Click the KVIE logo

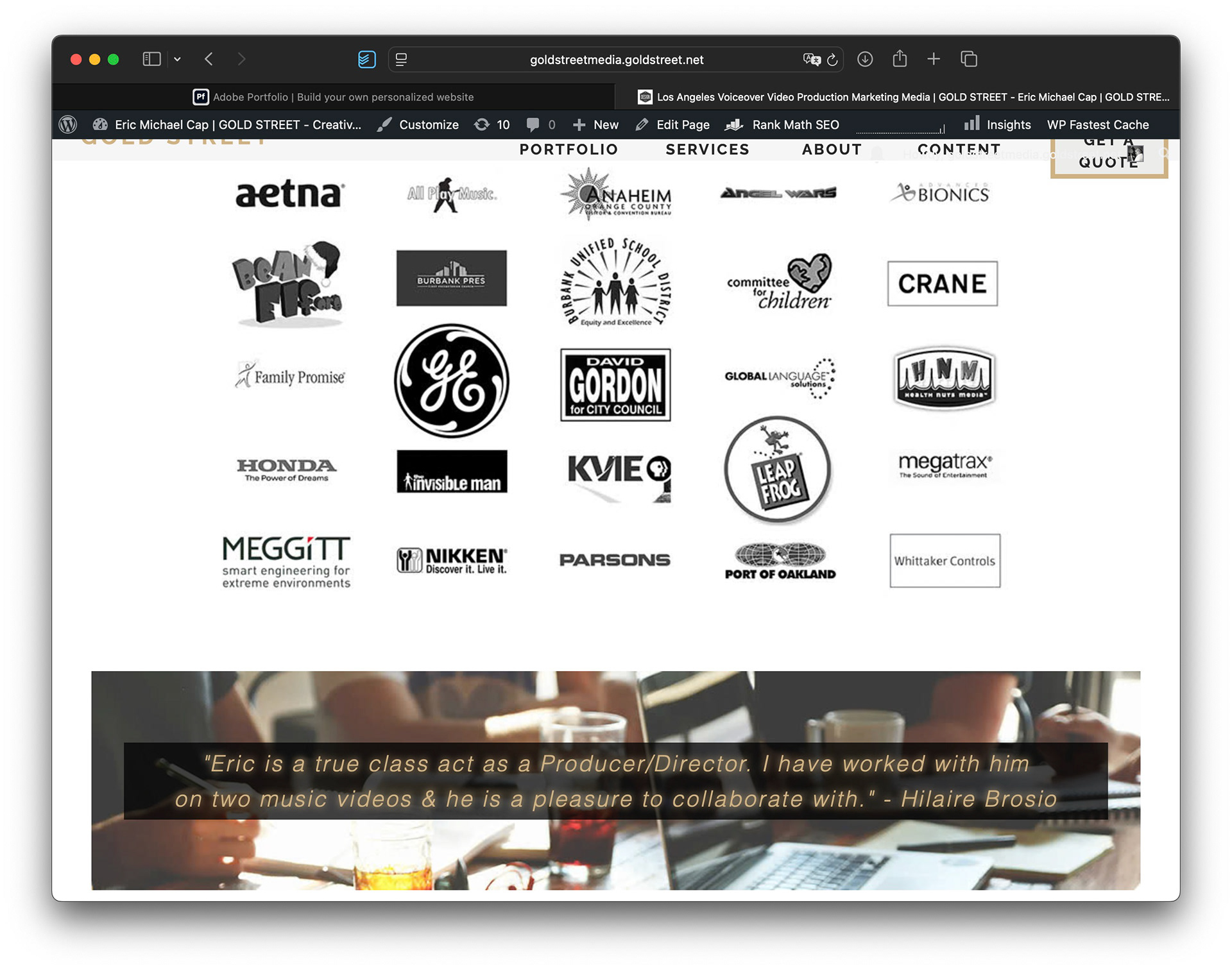[619, 478]
